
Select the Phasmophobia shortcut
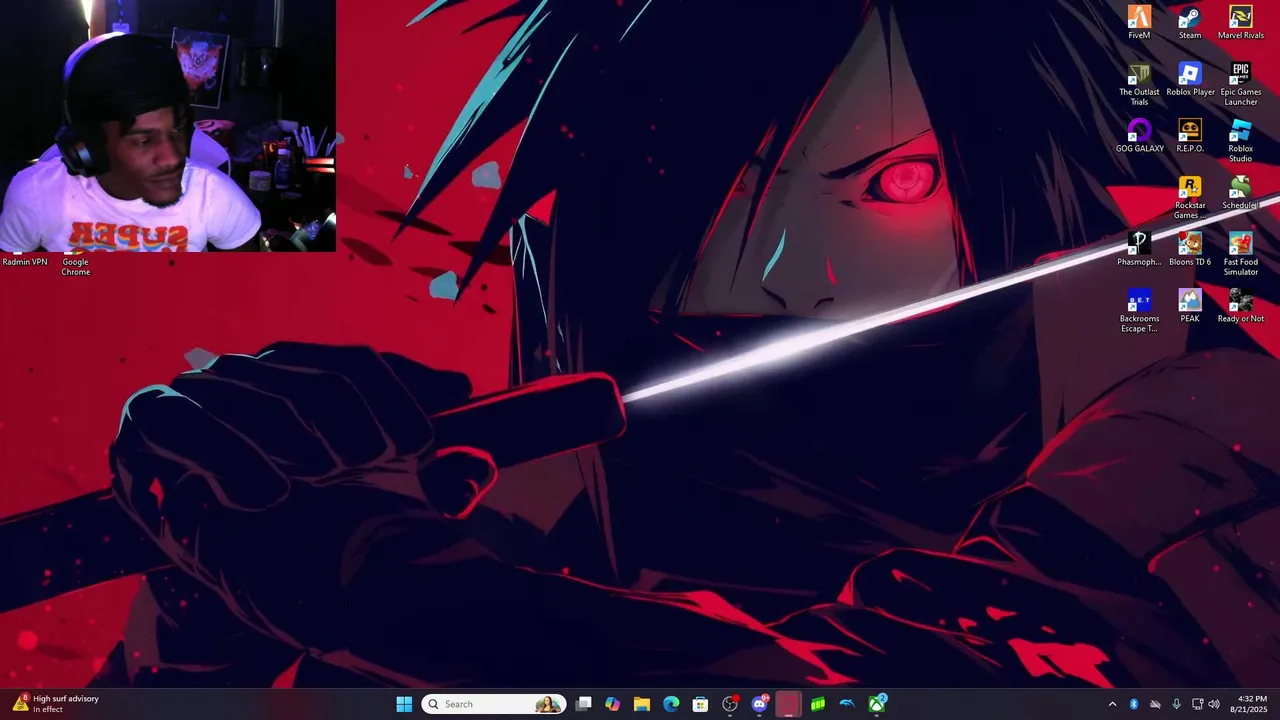(1139, 250)
